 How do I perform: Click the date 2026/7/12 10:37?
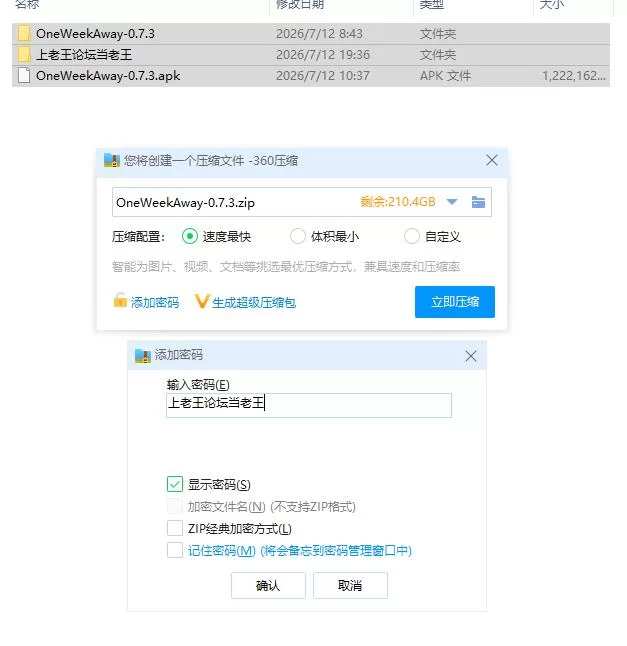point(323,76)
